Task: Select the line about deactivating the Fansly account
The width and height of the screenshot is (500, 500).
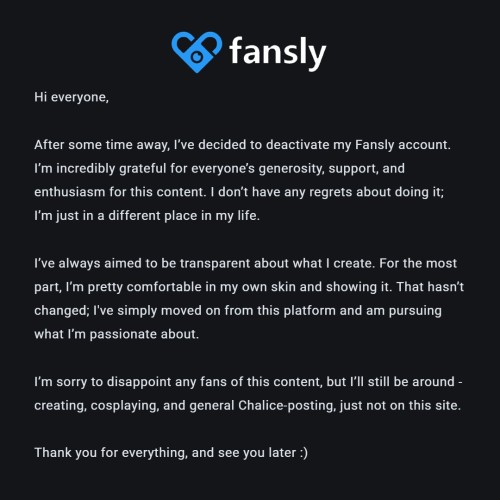Action: point(242,145)
